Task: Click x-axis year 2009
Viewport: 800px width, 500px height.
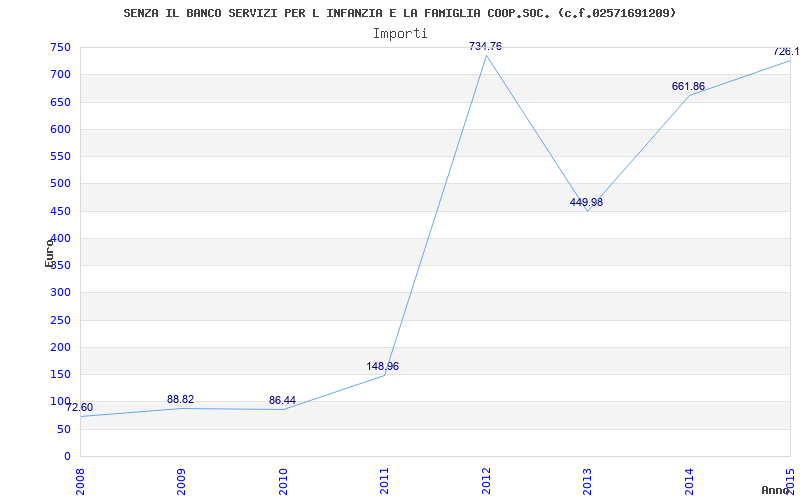Action: click(182, 481)
